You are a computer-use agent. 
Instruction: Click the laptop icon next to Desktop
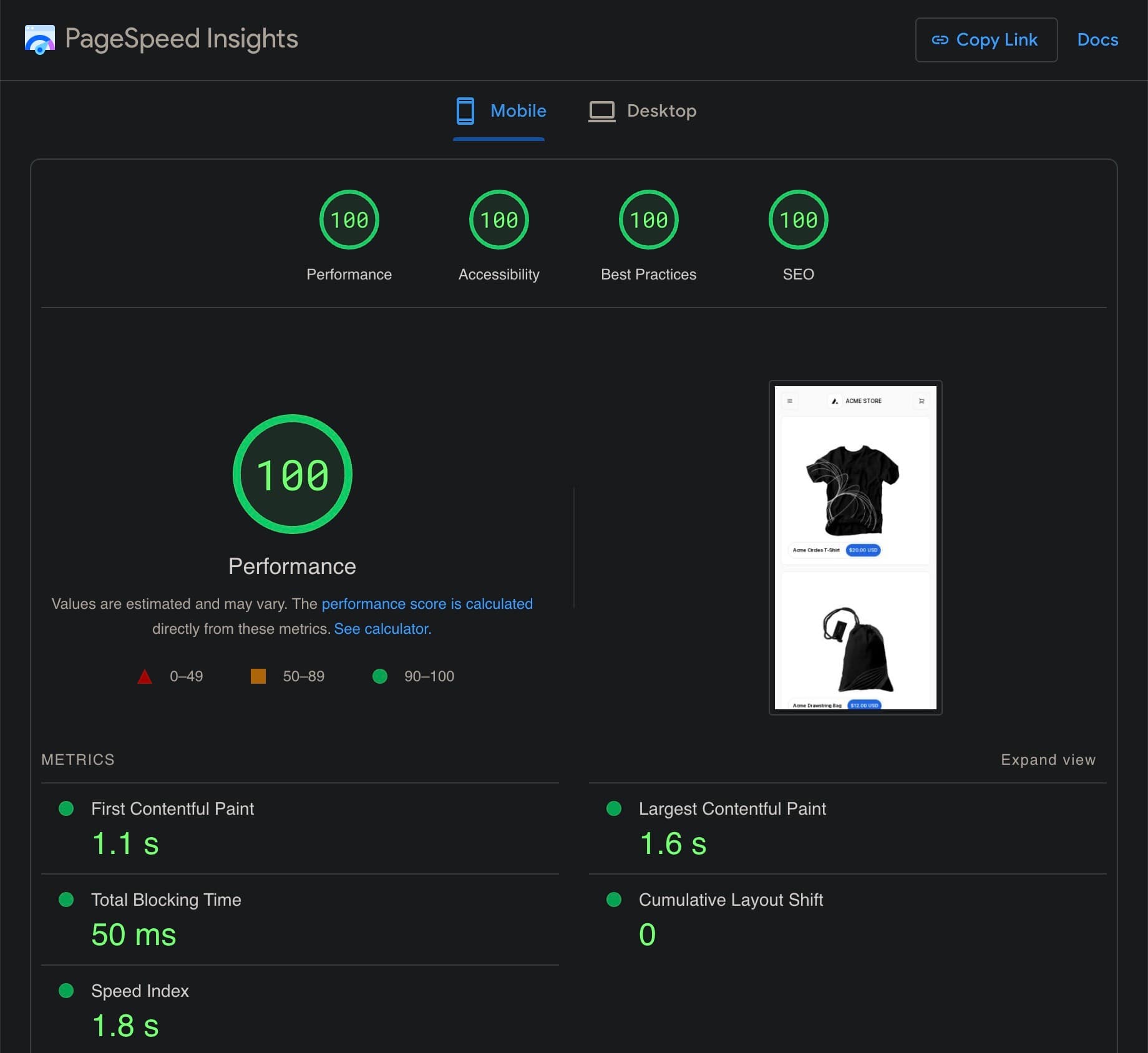[x=602, y=110]
